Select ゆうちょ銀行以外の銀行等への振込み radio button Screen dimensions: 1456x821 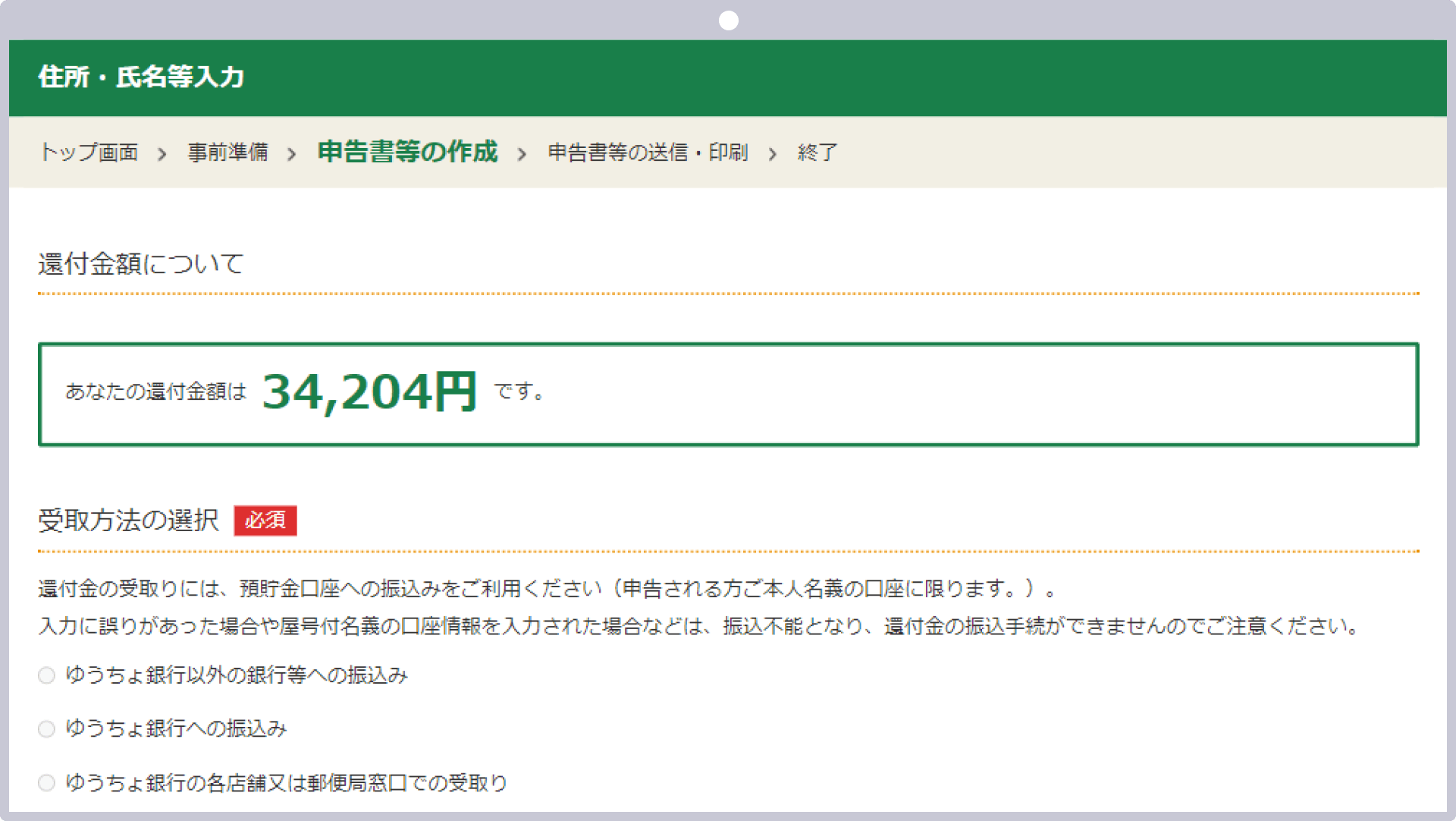click(x=46, y=675)
